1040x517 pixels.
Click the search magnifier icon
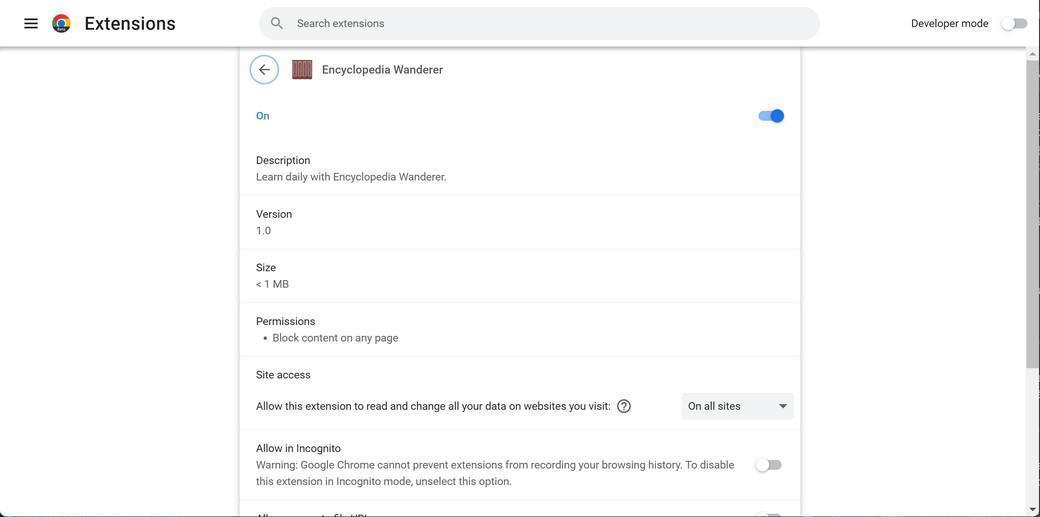pyautogui.click(x=277, y=23)
